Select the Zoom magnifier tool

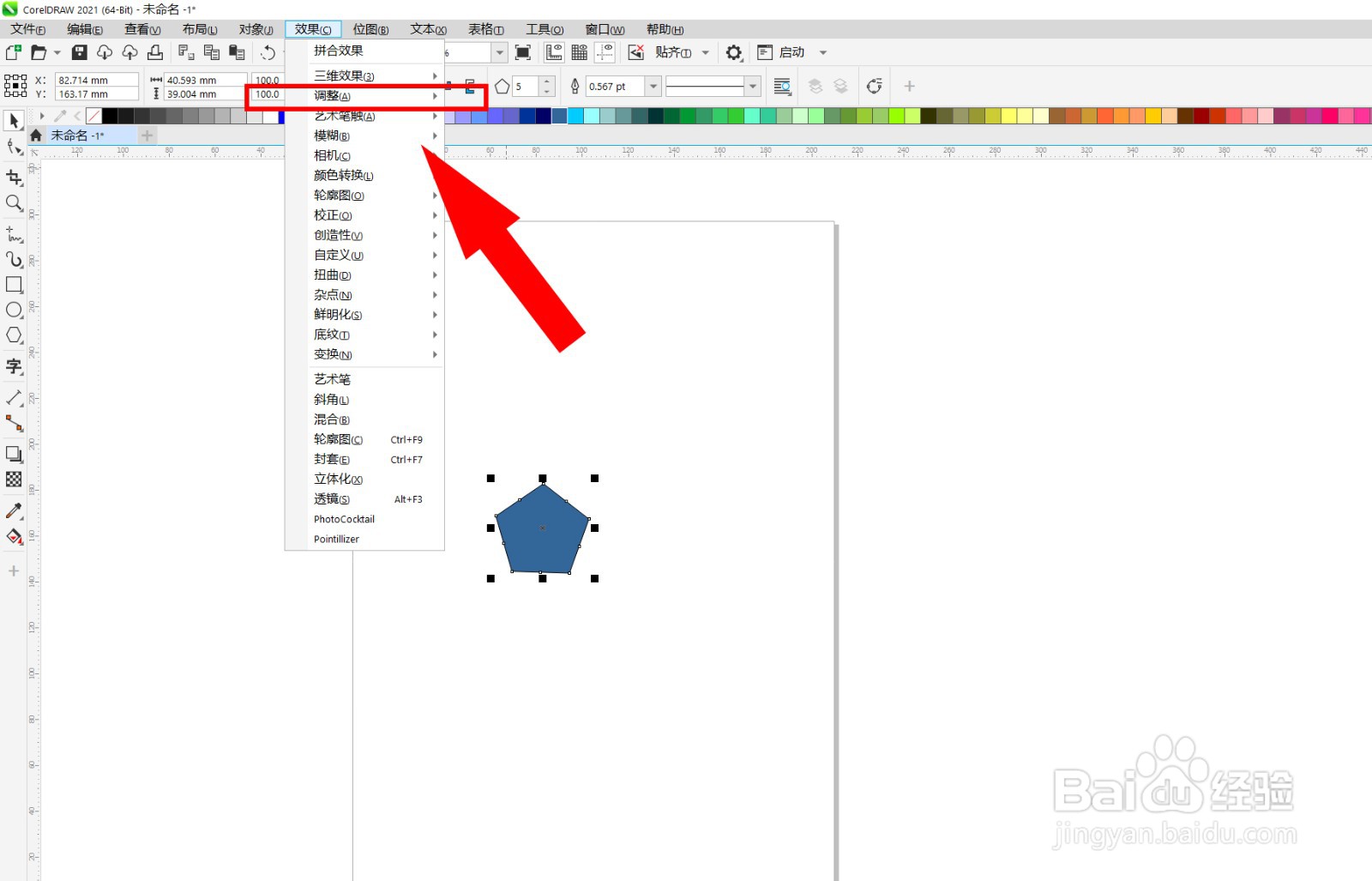coord(14,203)
